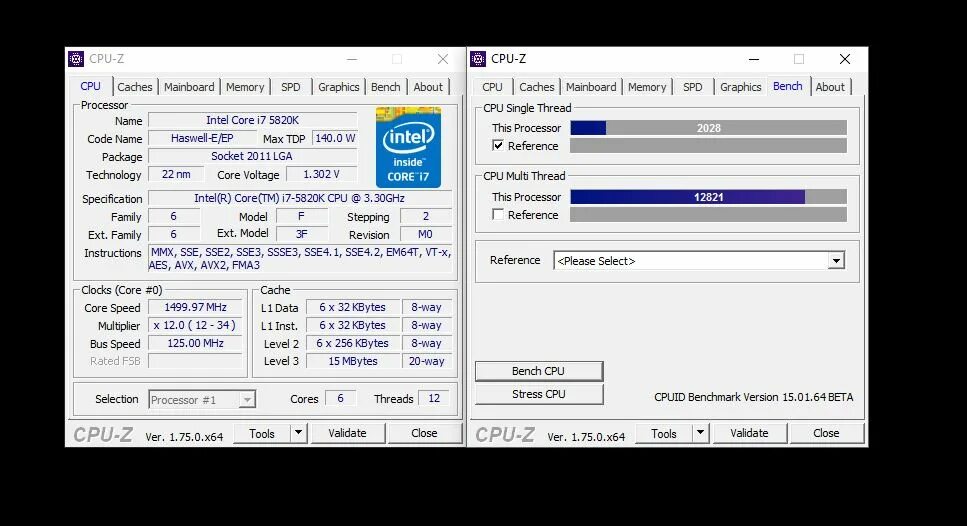The height and width of the screenshot is (526, 967).
Task: Click Level 3 associativity 20-way
Action: coord(427,361)
